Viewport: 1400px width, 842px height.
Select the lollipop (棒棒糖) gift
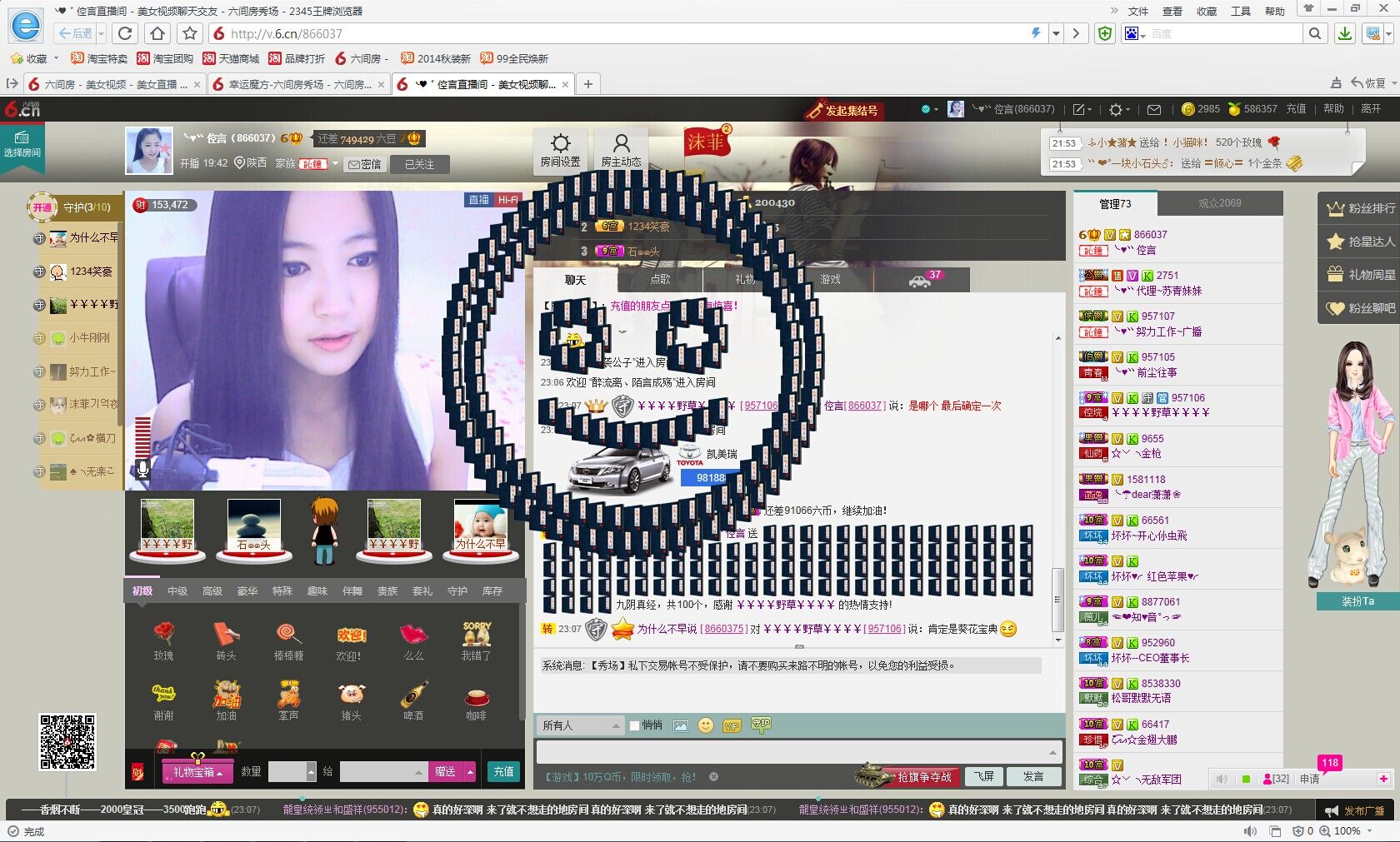coord(288,641)
